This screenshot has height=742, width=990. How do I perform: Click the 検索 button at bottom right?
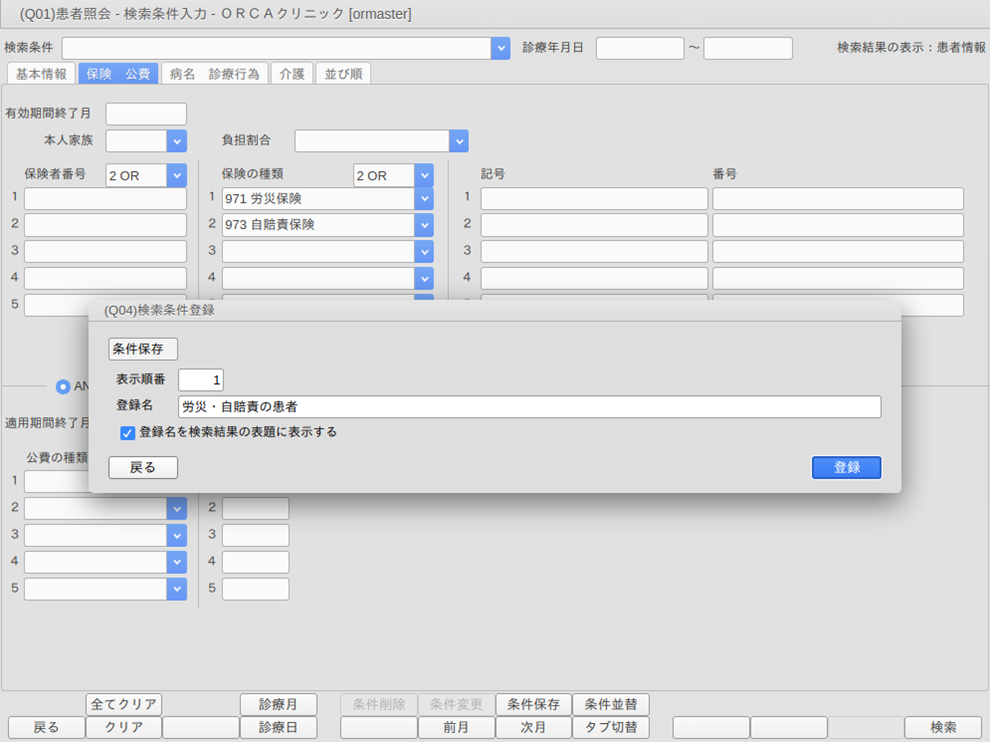click(x=942, y=727)
